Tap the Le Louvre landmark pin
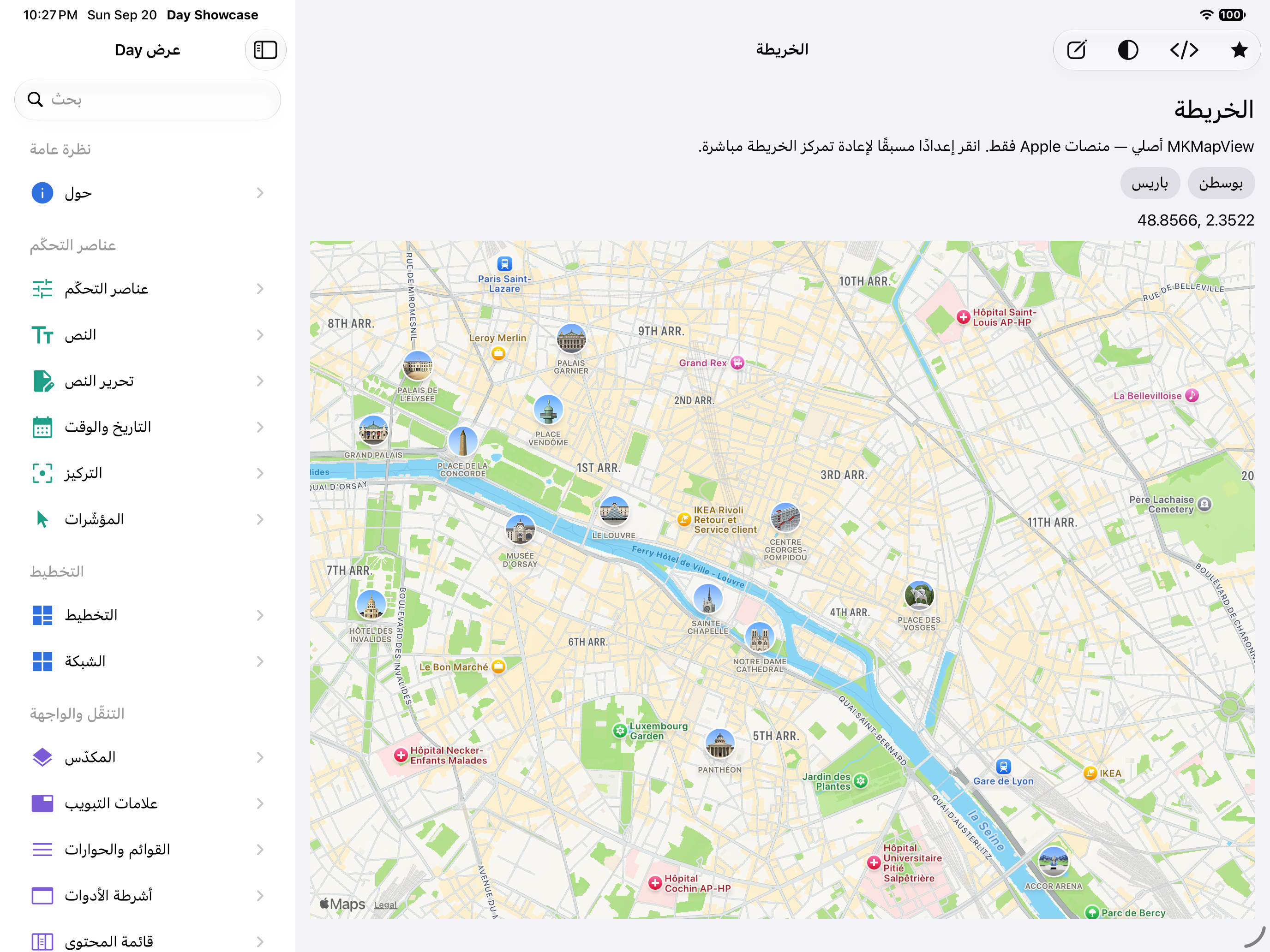The image size is (1270, 952). (x=614, y=511)
